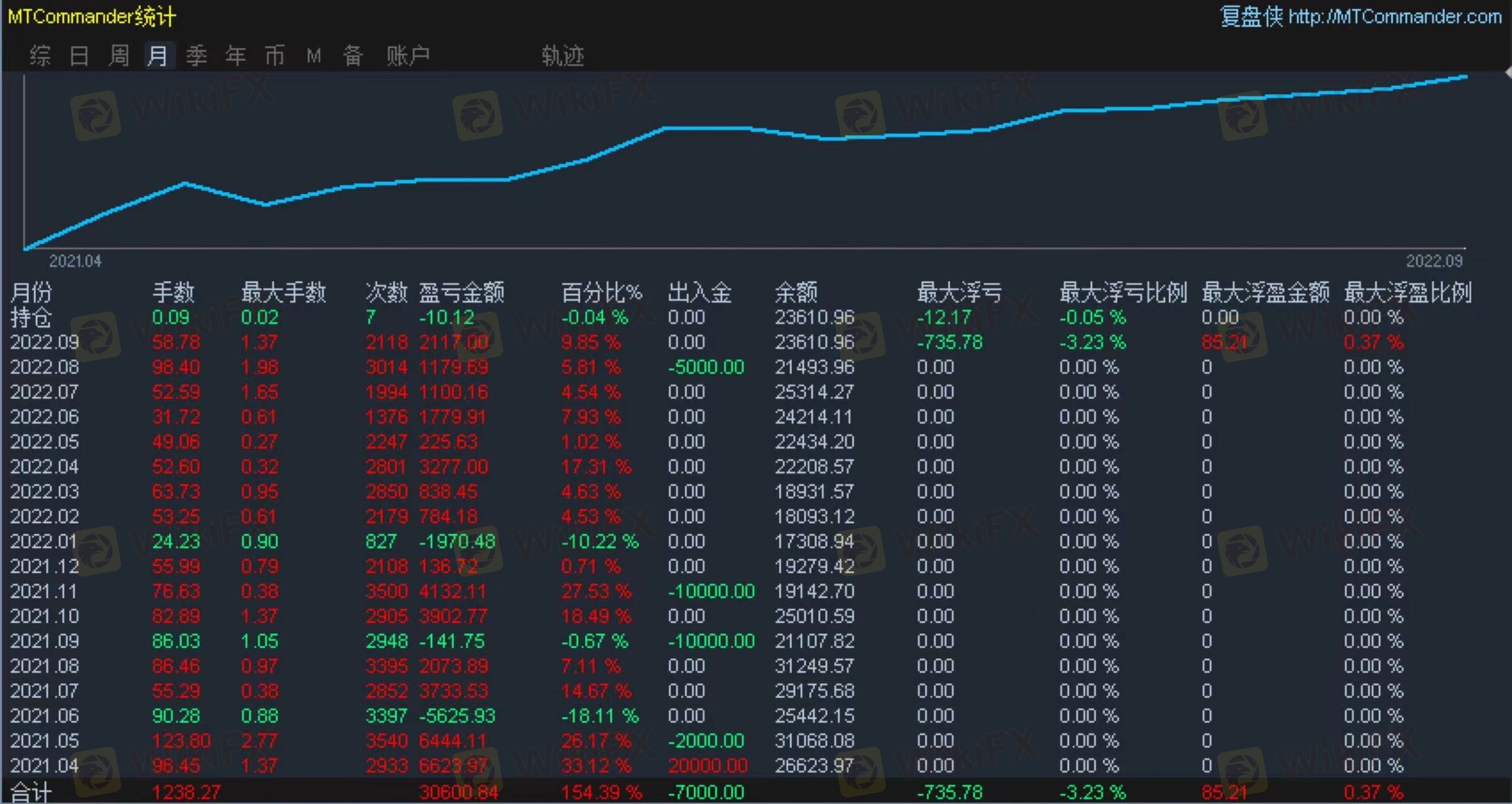Switch to the 综 overview tab
The image size is (1512, 804).
tap(40, 56)
